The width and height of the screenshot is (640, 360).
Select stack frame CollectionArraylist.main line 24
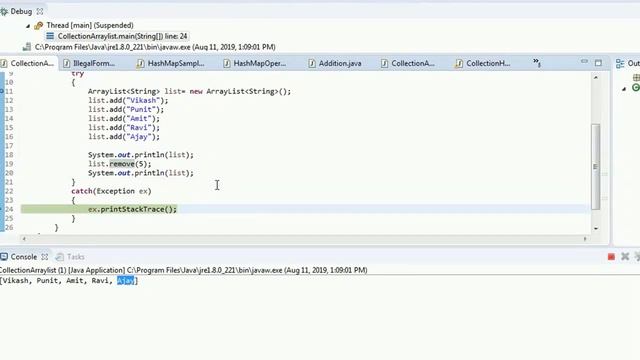pyautogui.click(x=122, y=36)
